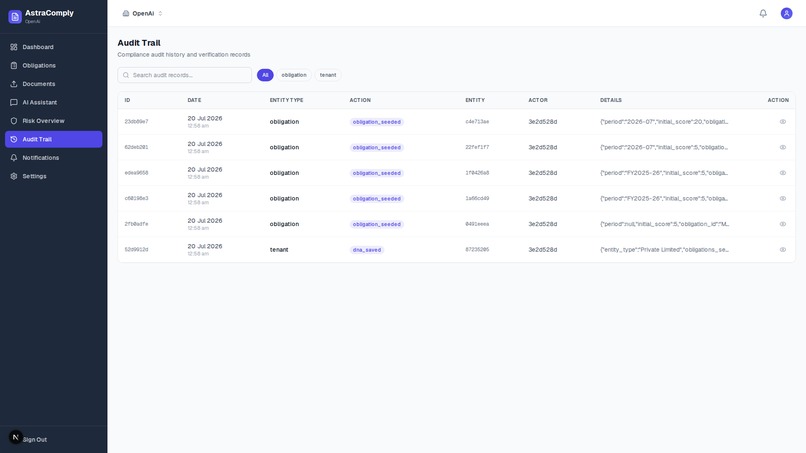
Task: Click the notification bell icon
Action: [x=763, y=13]
